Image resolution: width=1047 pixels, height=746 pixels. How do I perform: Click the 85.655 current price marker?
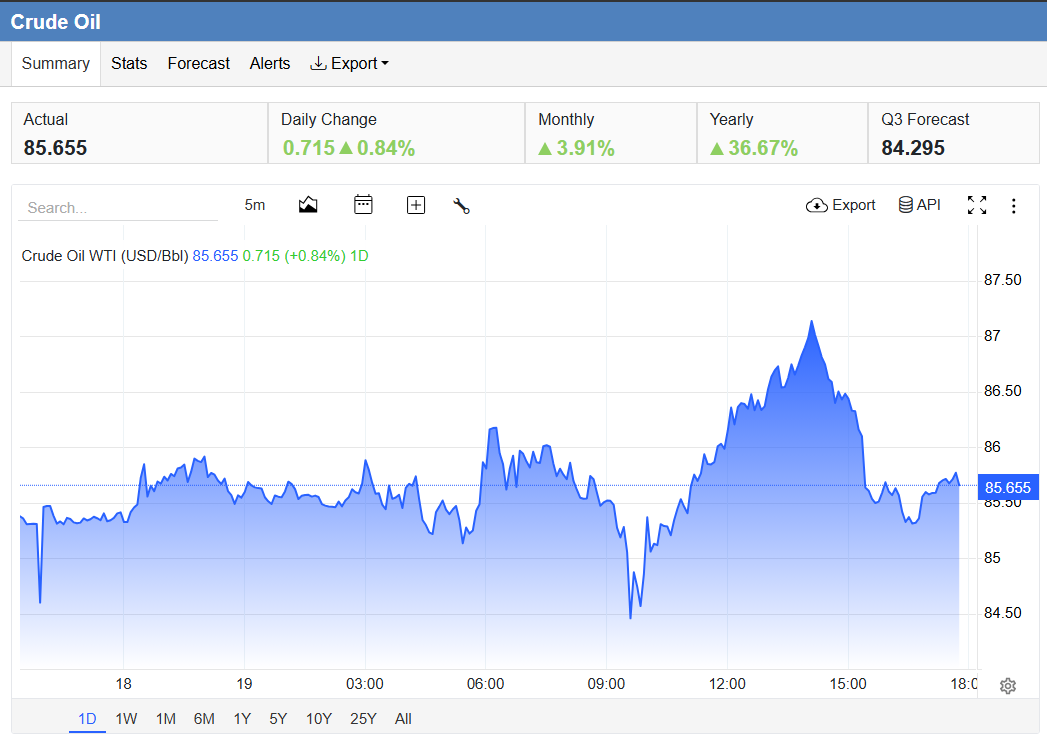pos(1008,488)
